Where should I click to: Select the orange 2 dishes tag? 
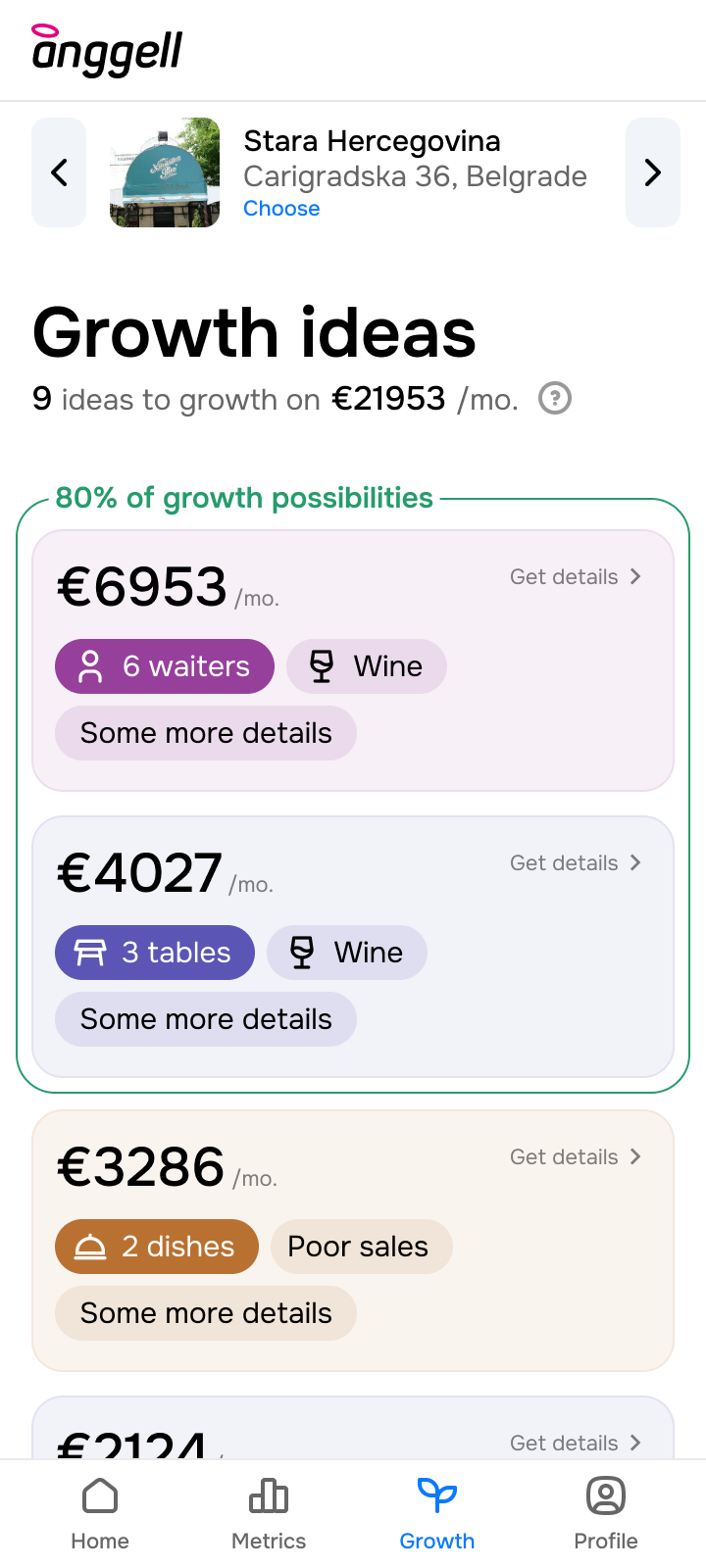click(x=157, y=1247)
